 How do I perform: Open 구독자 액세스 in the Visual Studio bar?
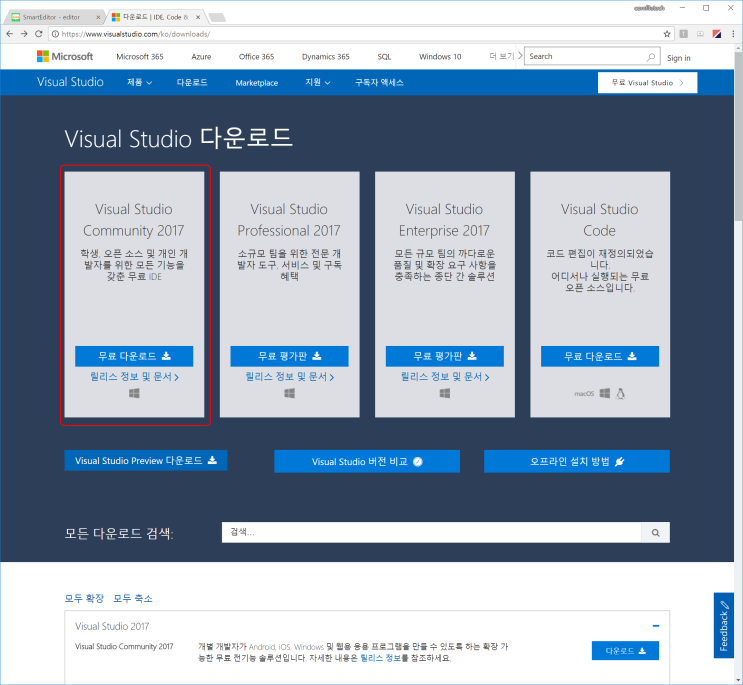tap(379, 82)
